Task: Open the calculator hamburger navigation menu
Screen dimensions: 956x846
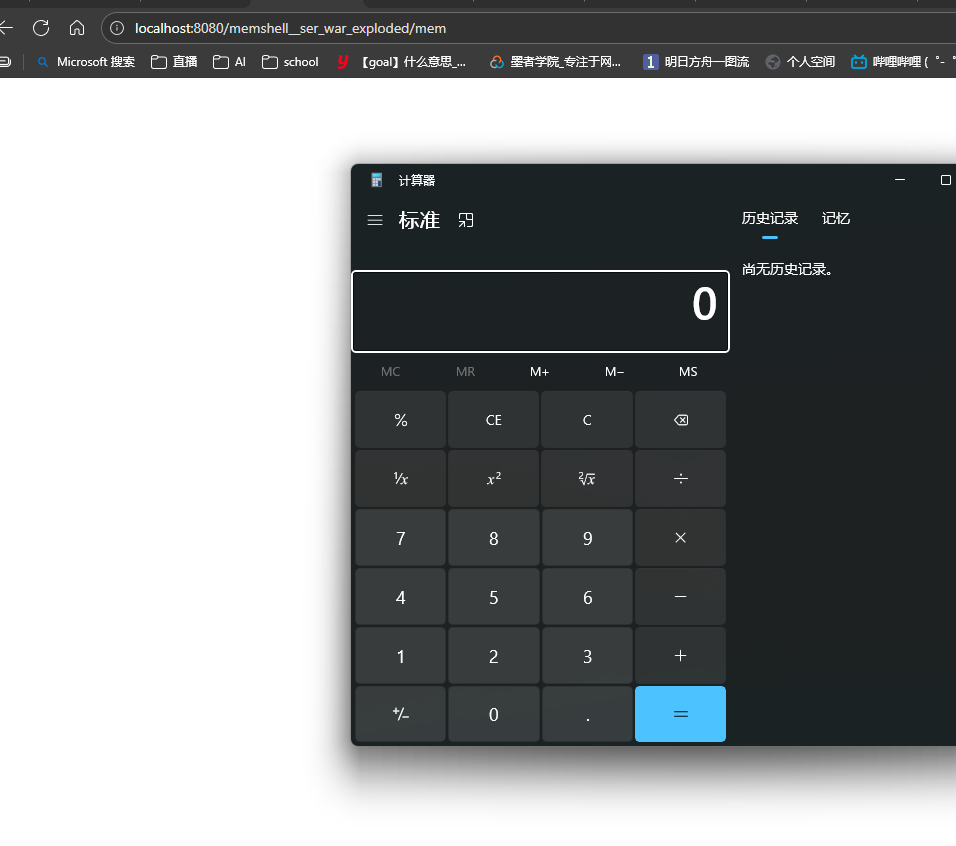Action: point(375,220)
